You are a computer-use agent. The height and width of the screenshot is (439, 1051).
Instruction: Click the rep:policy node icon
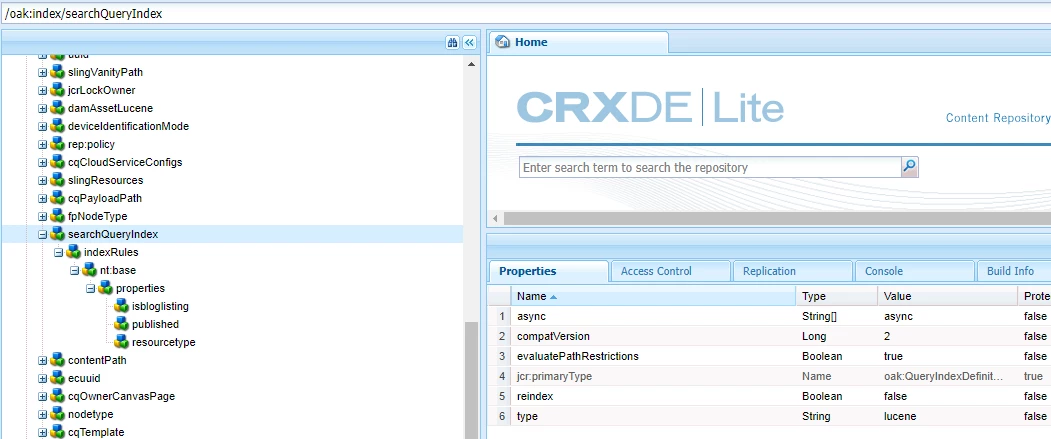pyautogui.click(x=57, y=145)
